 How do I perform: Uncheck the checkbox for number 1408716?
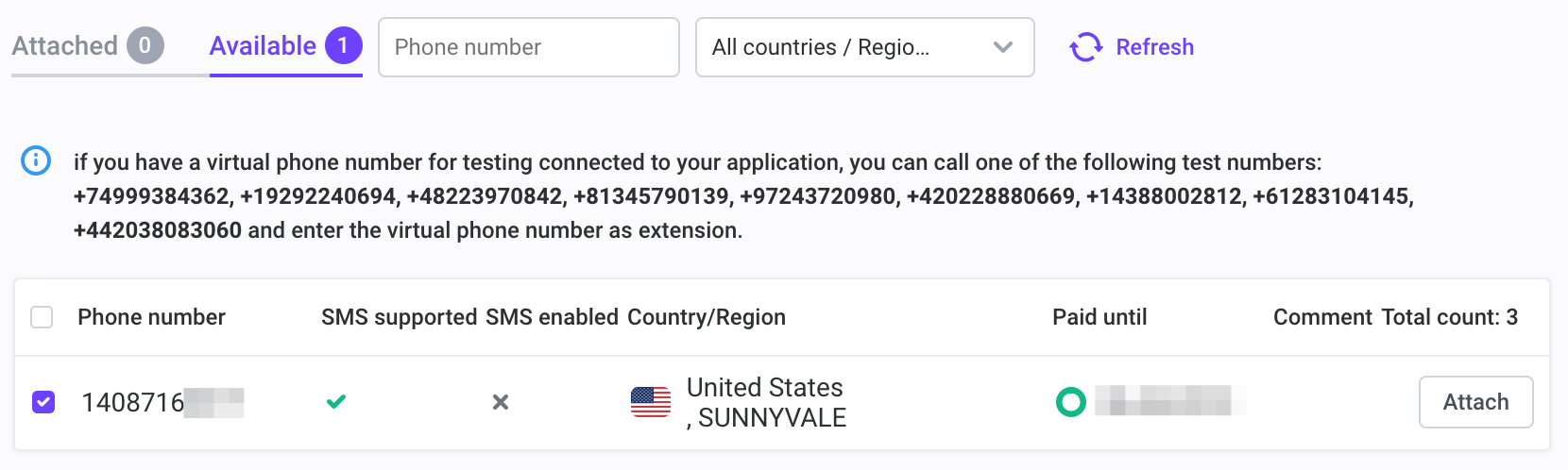tap(43, 402)
